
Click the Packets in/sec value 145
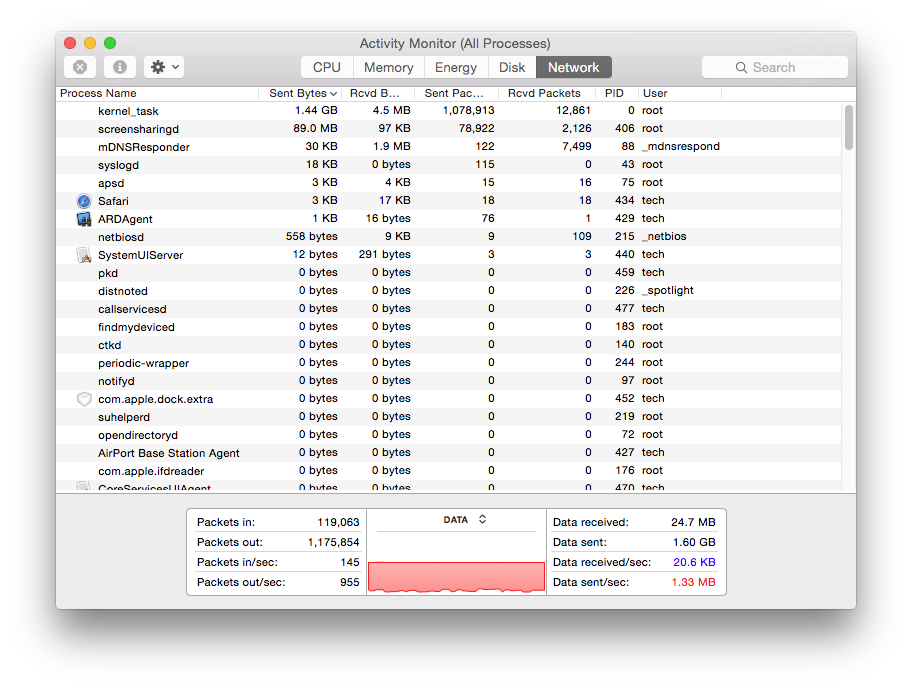point(350,562)
